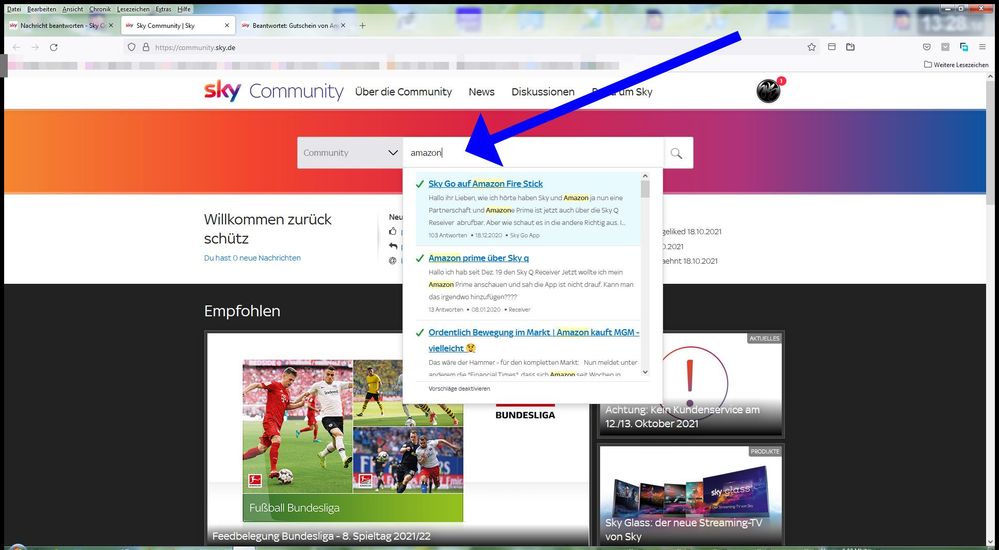Click the thumbs-up likes icon
The image size is (999, 550).
coord(393,231)
